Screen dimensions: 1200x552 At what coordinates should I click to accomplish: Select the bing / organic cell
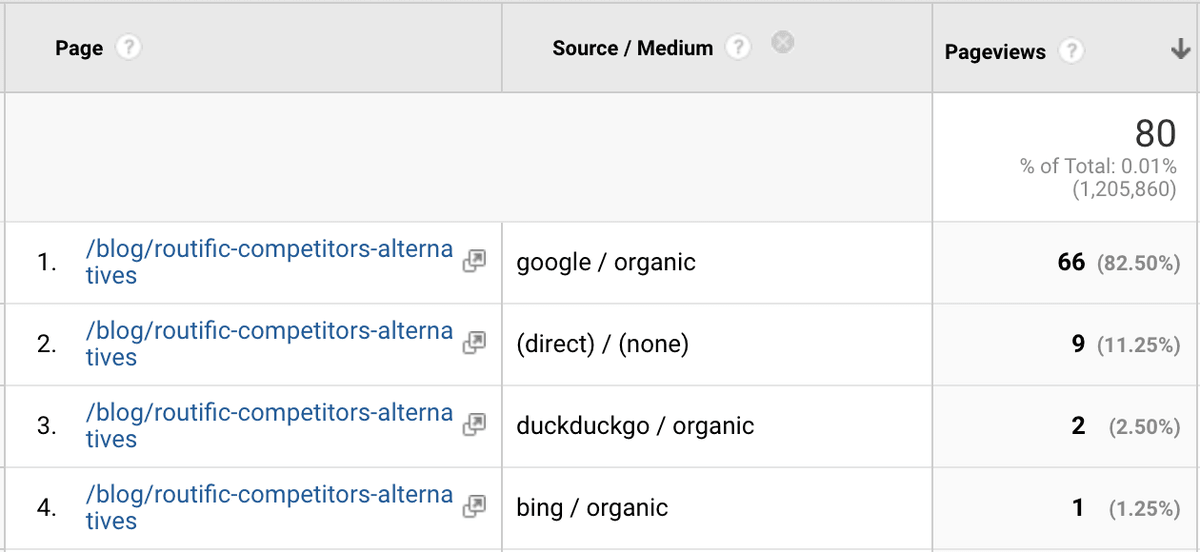pyautogui.click(x=717, y=508)
